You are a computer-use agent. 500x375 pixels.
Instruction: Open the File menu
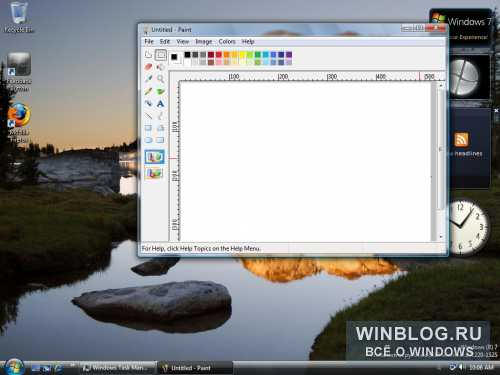pyautogui.click(x=149, y=41)
